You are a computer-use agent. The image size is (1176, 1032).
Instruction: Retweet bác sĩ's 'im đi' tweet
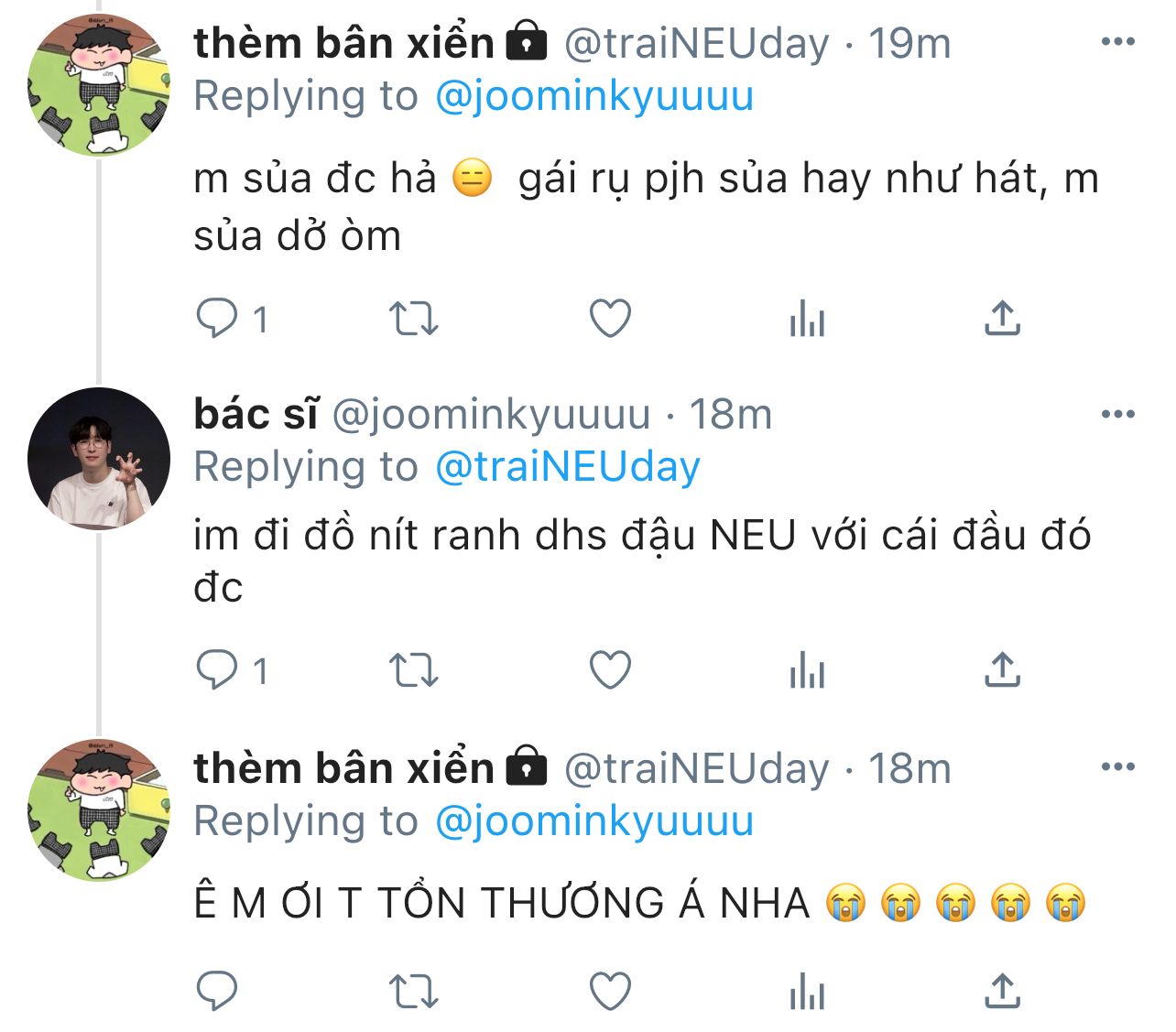414,671
